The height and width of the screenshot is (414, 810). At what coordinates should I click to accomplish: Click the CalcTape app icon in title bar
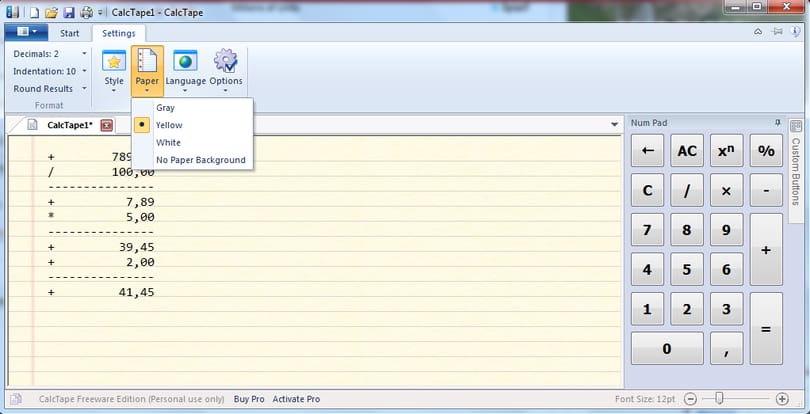tap(13, 12)
